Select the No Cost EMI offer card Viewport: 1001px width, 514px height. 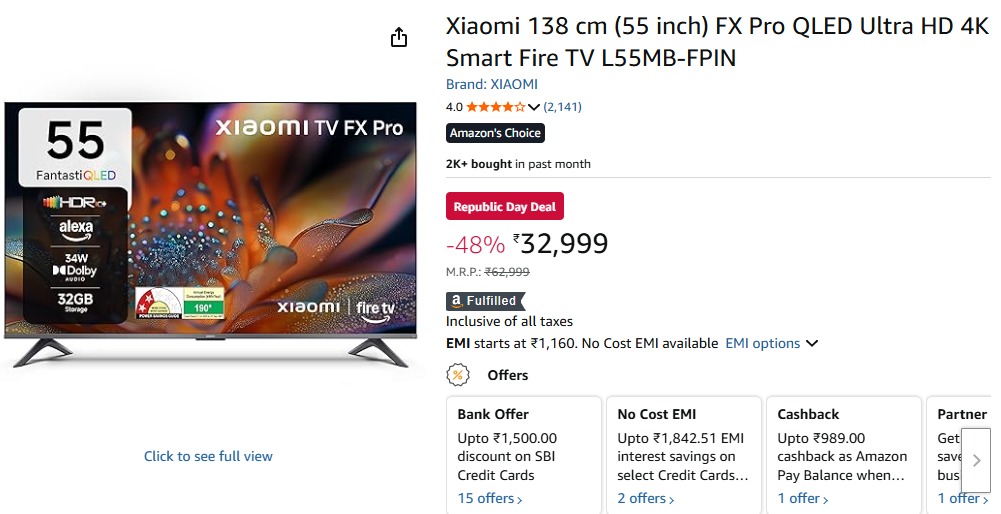click(683, 454)
